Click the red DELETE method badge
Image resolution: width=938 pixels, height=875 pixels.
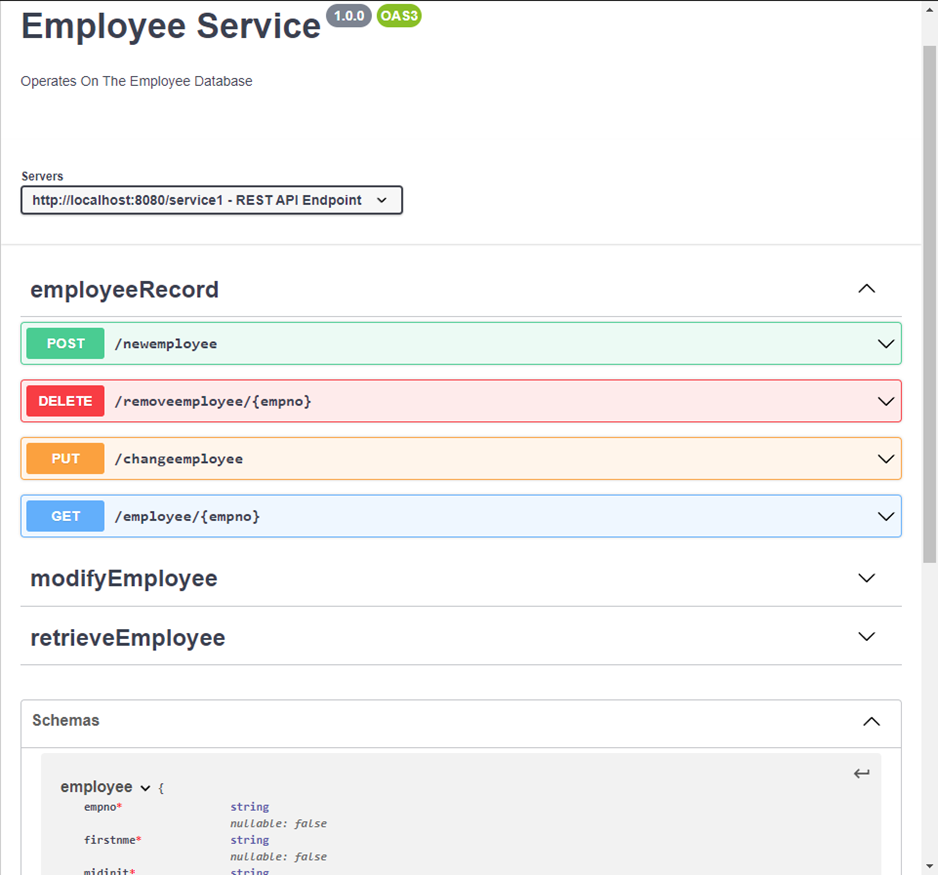(65, 401)
